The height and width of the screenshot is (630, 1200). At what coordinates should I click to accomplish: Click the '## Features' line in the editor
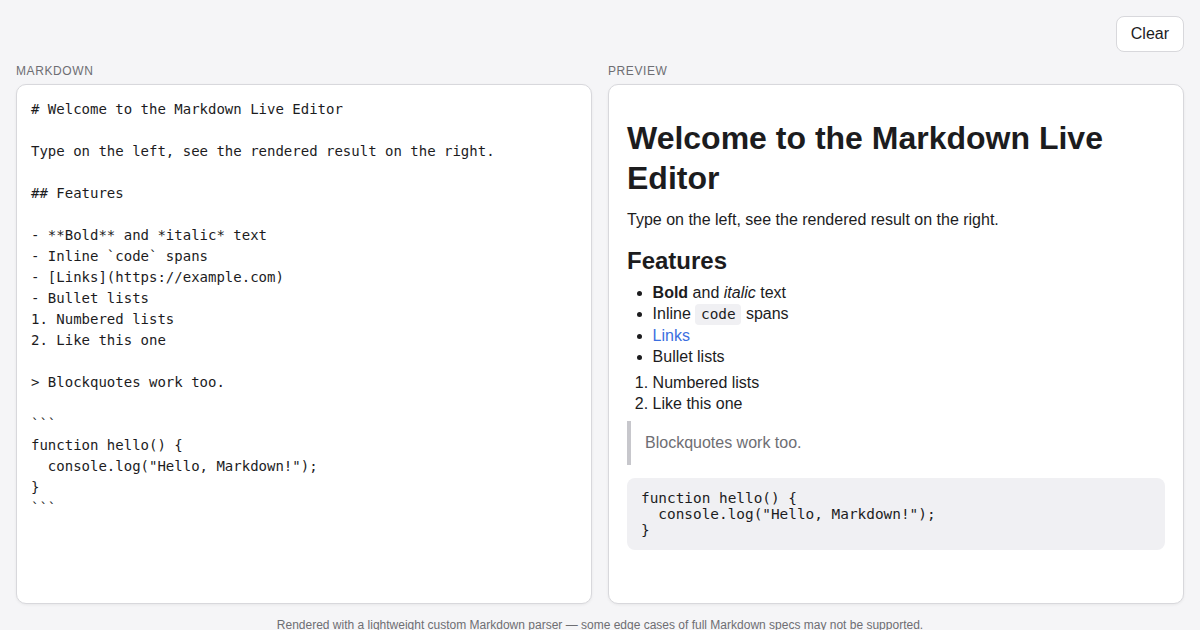coord(77,193)
